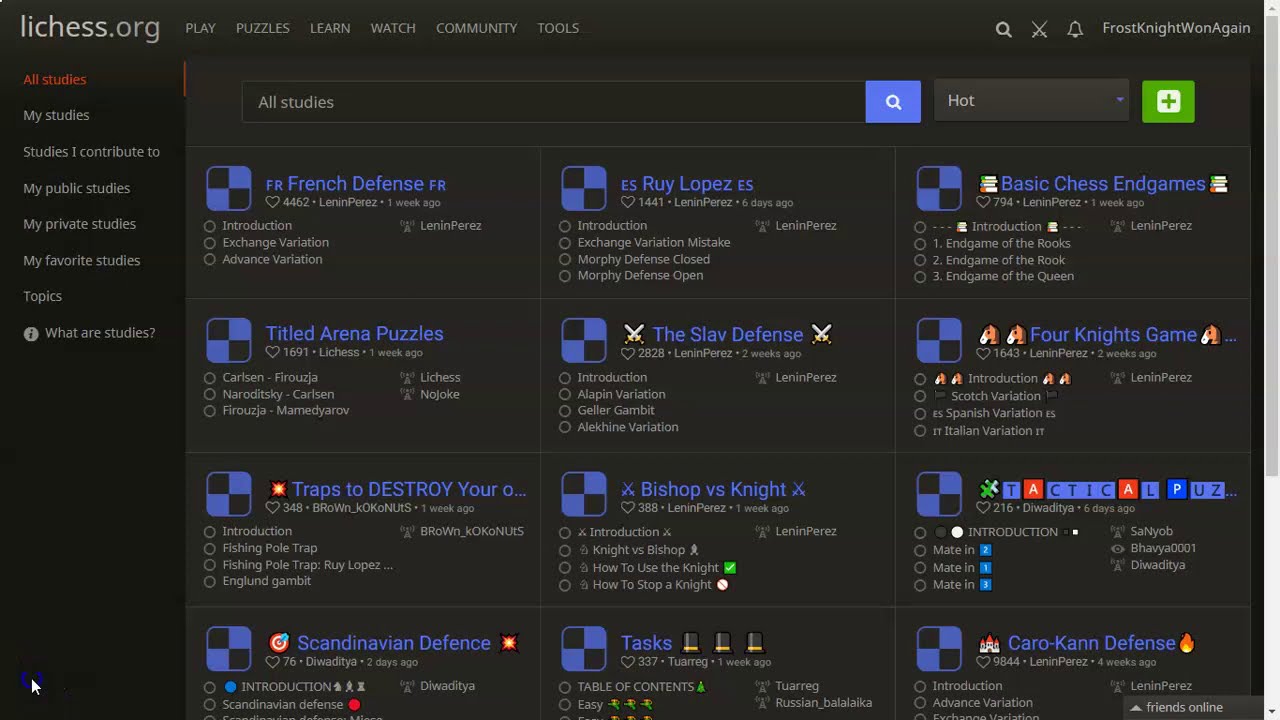
Task: Open the Basic Chess Endgames study title
Action: pyautogui.click(x=1103, y=184)
